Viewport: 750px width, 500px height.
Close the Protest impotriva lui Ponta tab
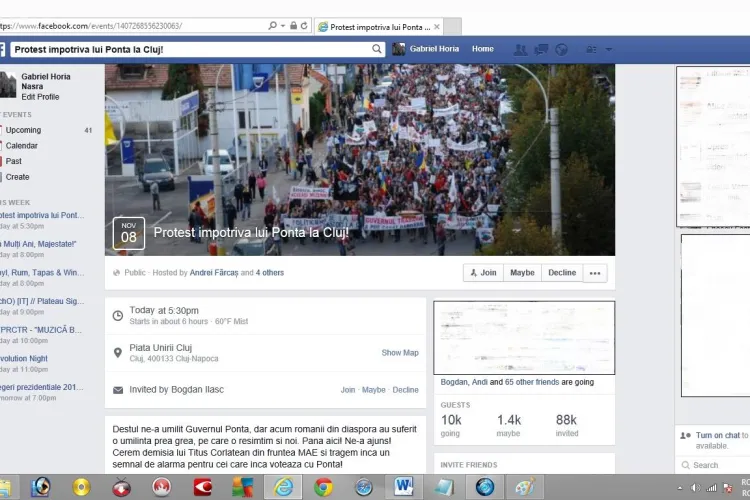(437, 27)
